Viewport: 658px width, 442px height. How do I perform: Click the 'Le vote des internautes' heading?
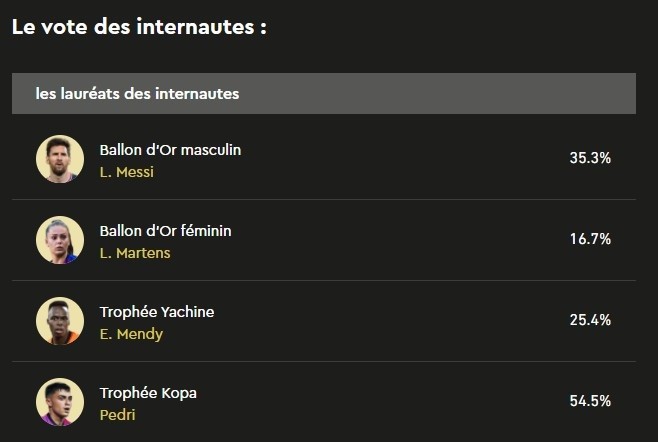pos(139,27)
